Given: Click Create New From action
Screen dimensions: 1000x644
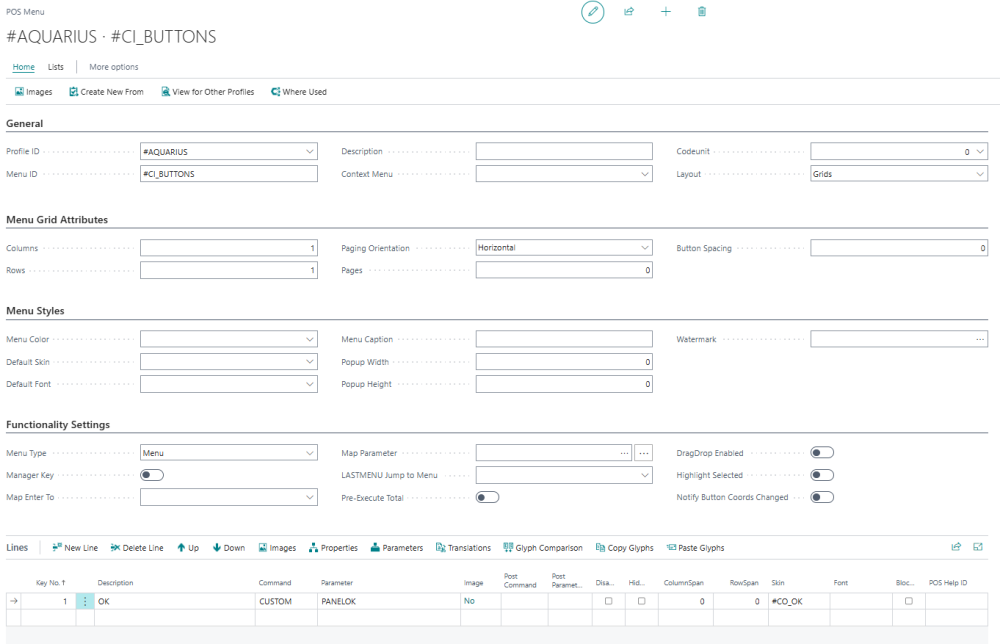Looking at the screenshot, I should point(106,91).
